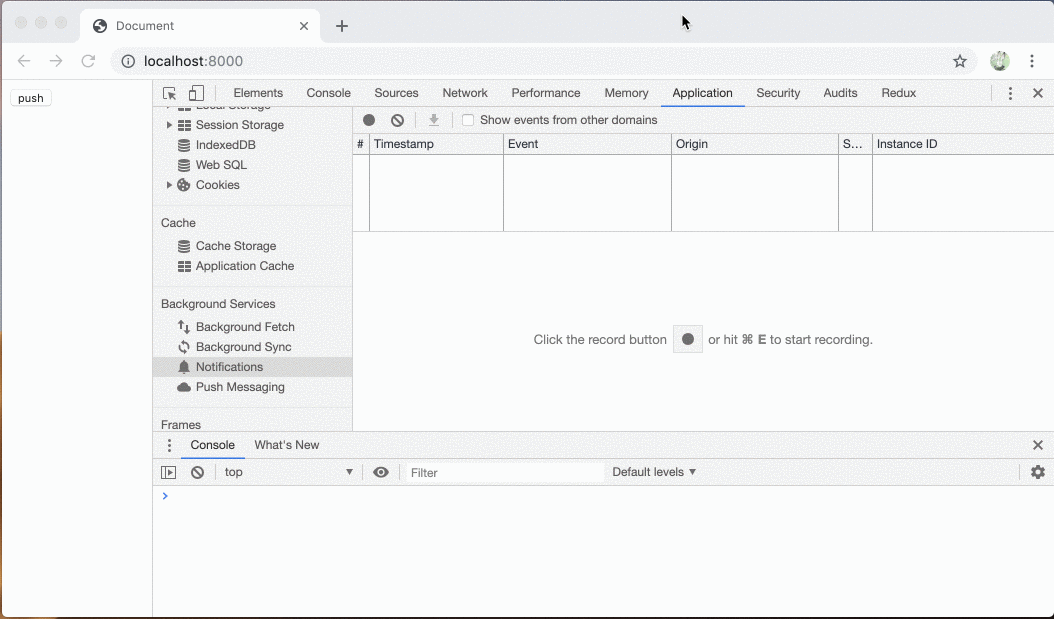View site information icon in address bar
The height and width of the screenshot is (619, 1054).
[x=128, y=61]
